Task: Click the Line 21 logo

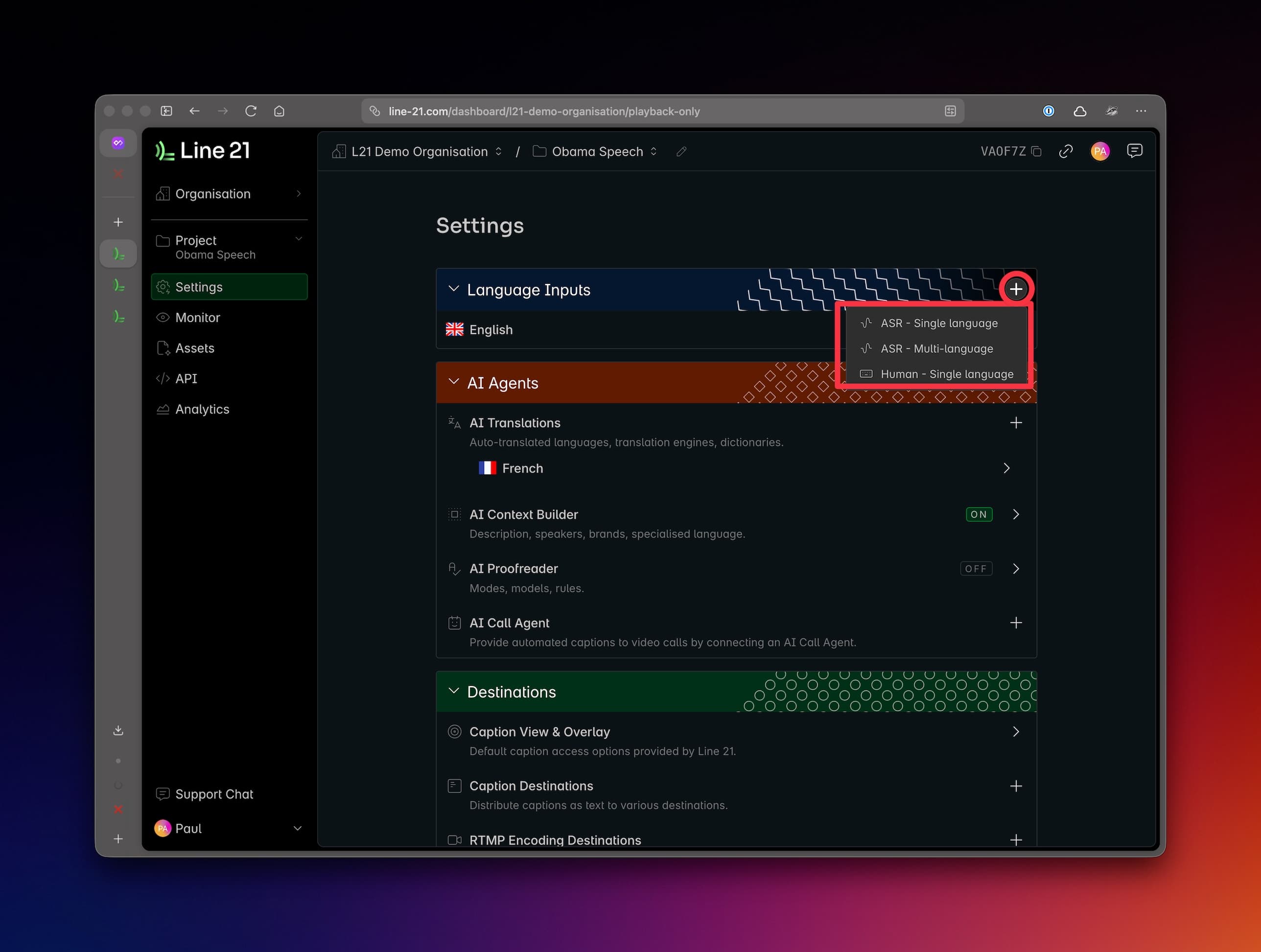Action: (202, 150)
